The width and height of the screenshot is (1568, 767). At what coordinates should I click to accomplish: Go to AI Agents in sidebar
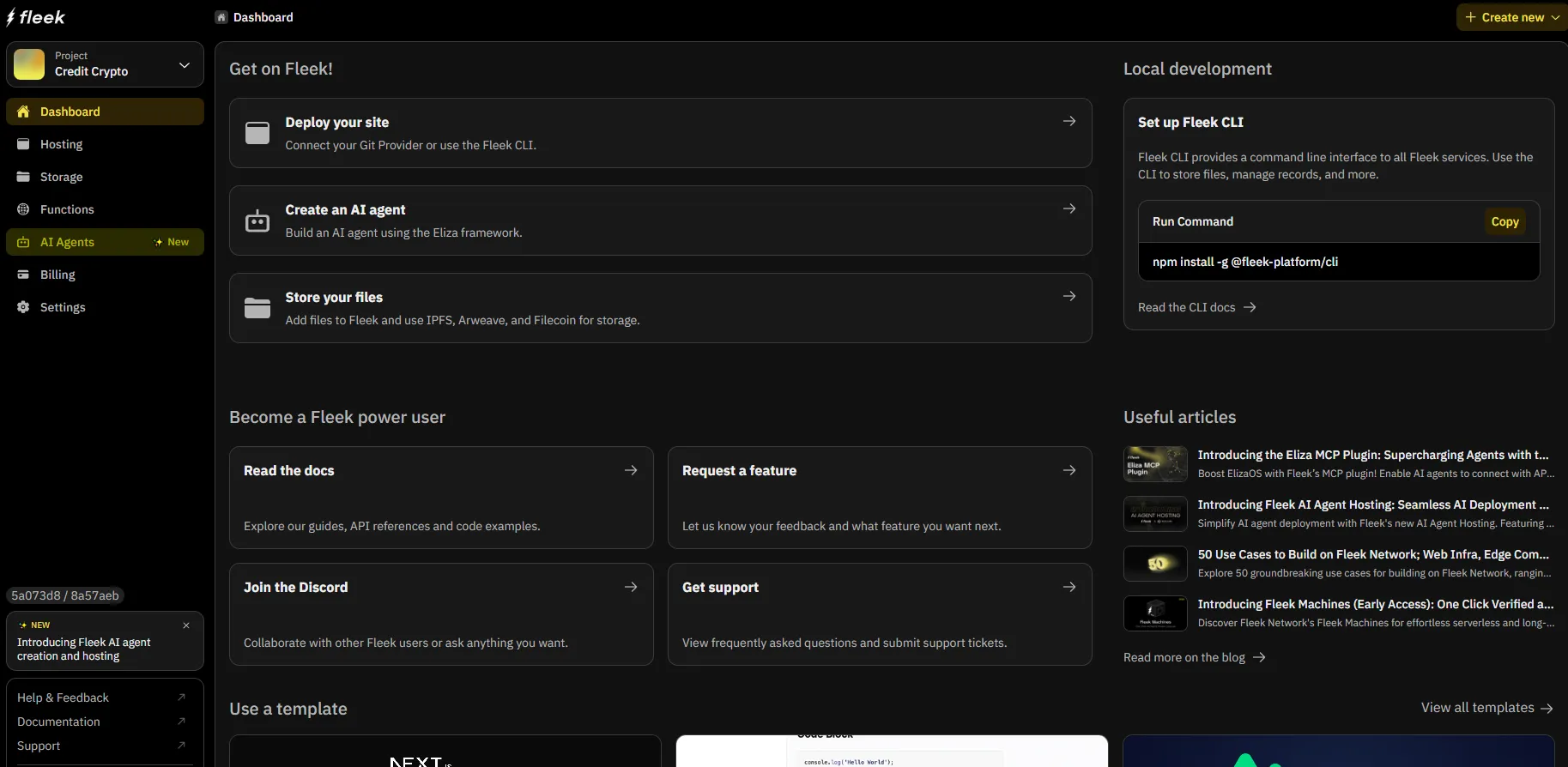(68, 242)
